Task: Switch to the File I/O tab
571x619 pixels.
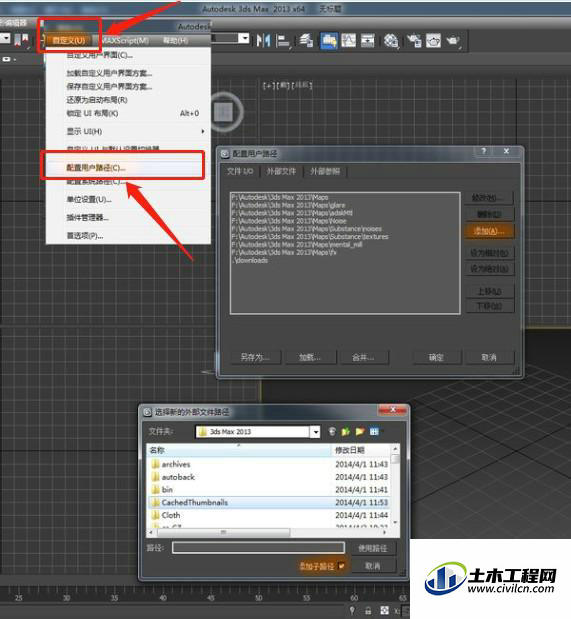Action: (240, 171)
